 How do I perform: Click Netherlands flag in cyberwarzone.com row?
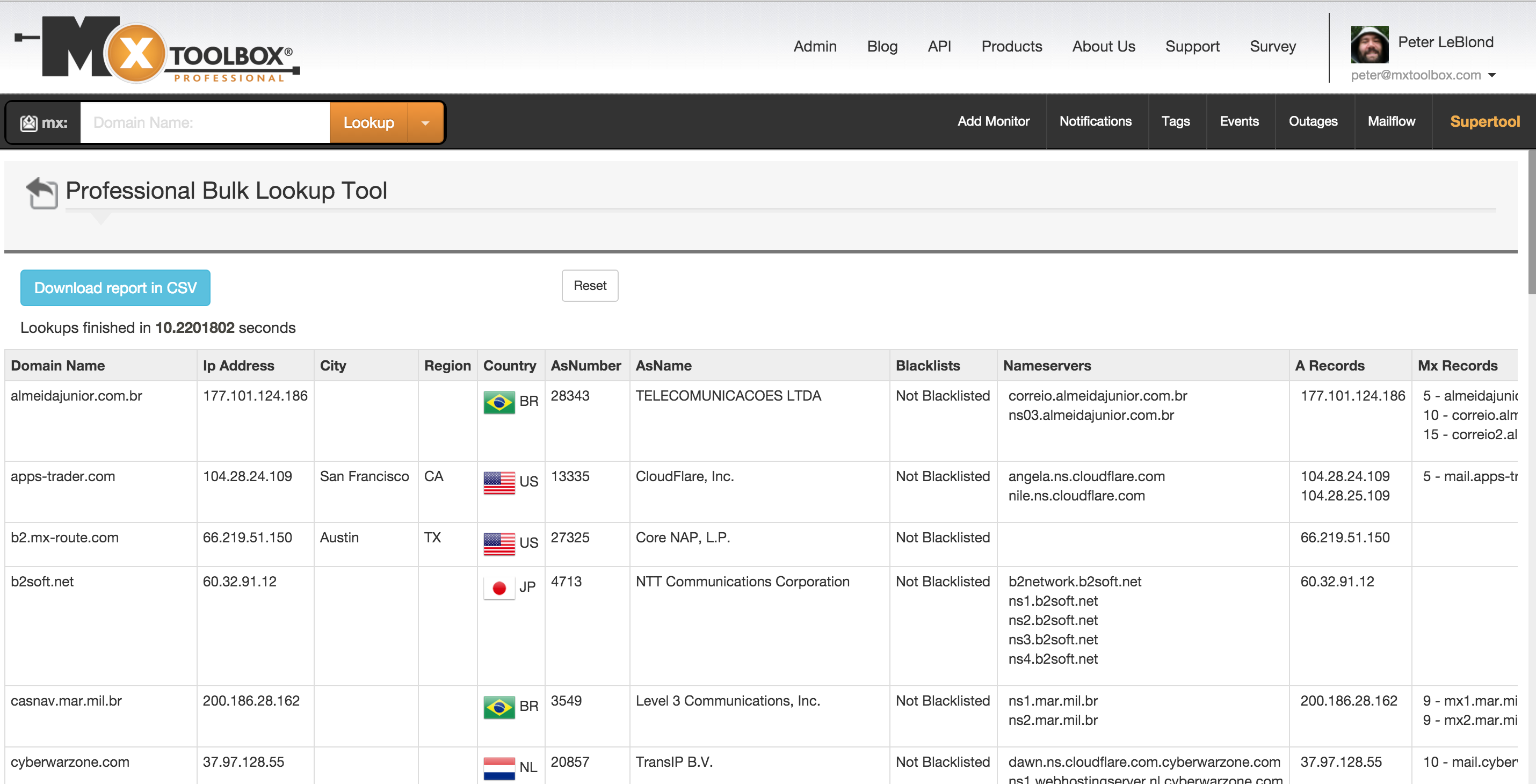click(x=499, y=768)
